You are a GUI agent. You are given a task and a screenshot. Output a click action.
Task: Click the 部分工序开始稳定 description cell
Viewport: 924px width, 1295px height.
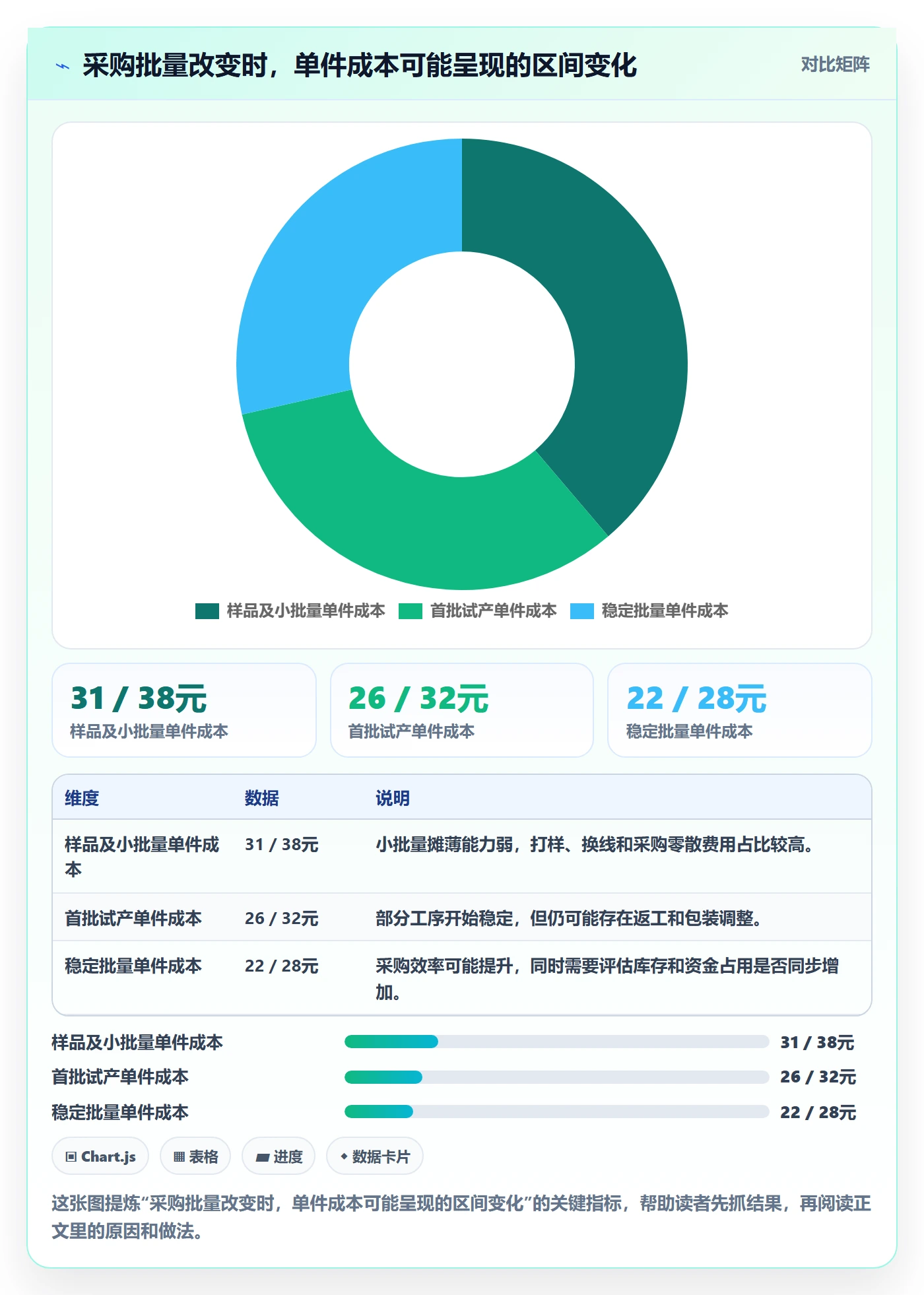tap(617, 917)
